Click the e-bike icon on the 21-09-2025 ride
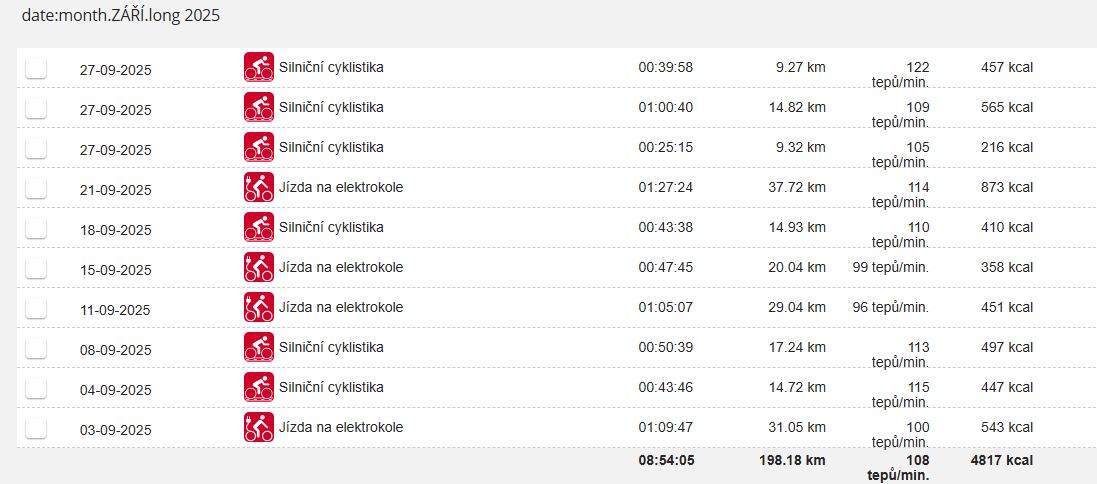The width and height of the screenshot is (1097, 484). [259, 187]
